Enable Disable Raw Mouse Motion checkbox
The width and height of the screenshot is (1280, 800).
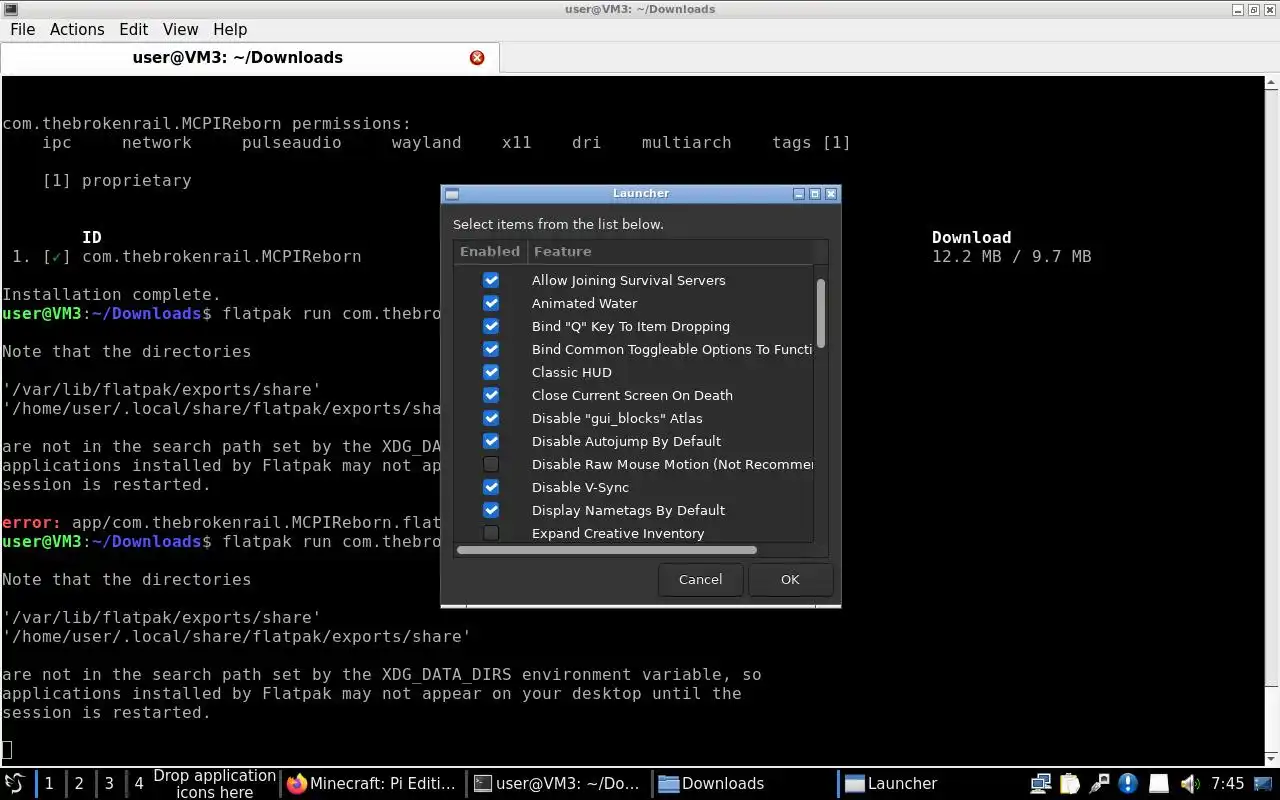(491, 464)
